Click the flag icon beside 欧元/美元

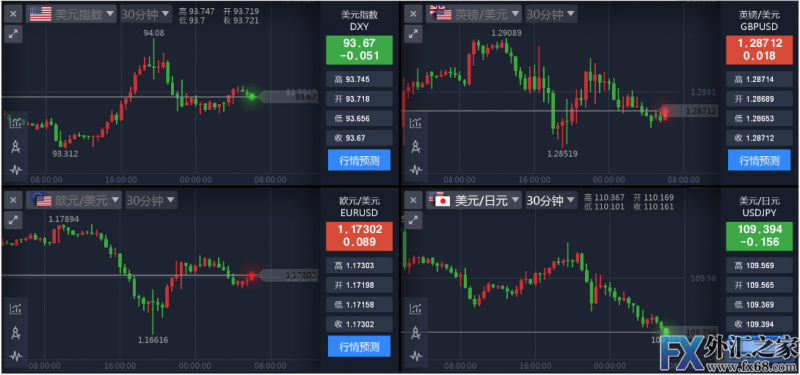pyautogui.click(x=40, y=199)
